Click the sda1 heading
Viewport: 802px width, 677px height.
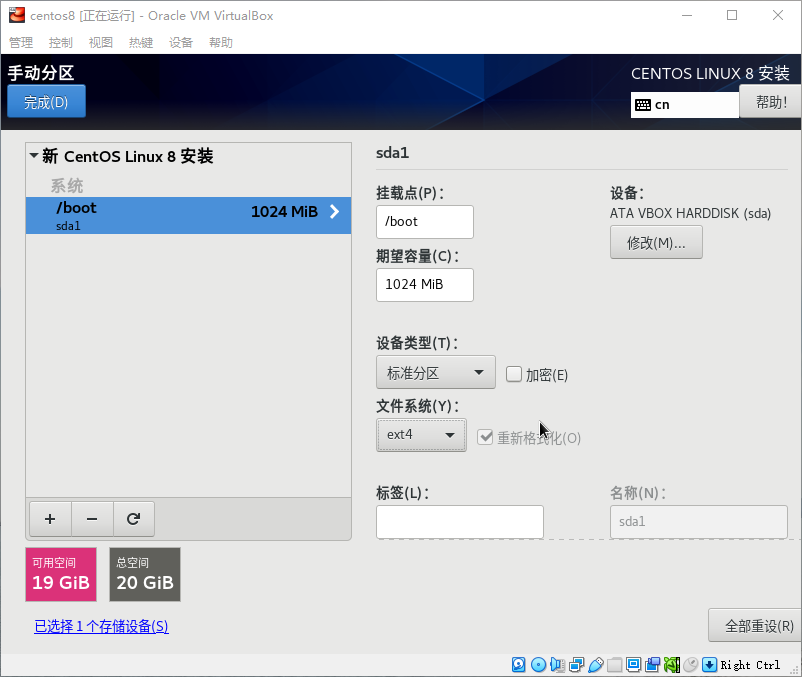click(392, 153)
